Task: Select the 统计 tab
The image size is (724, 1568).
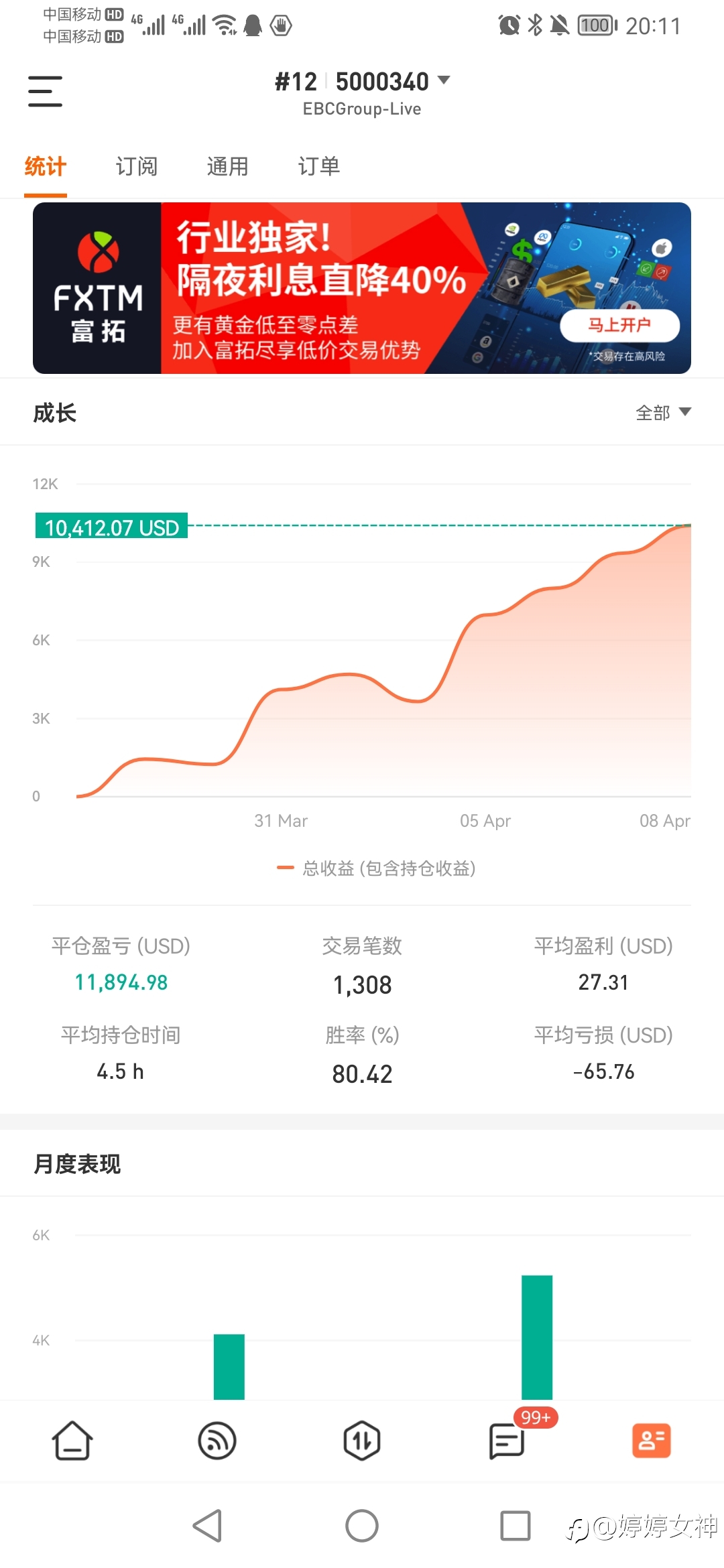Action: click(46, 166)
